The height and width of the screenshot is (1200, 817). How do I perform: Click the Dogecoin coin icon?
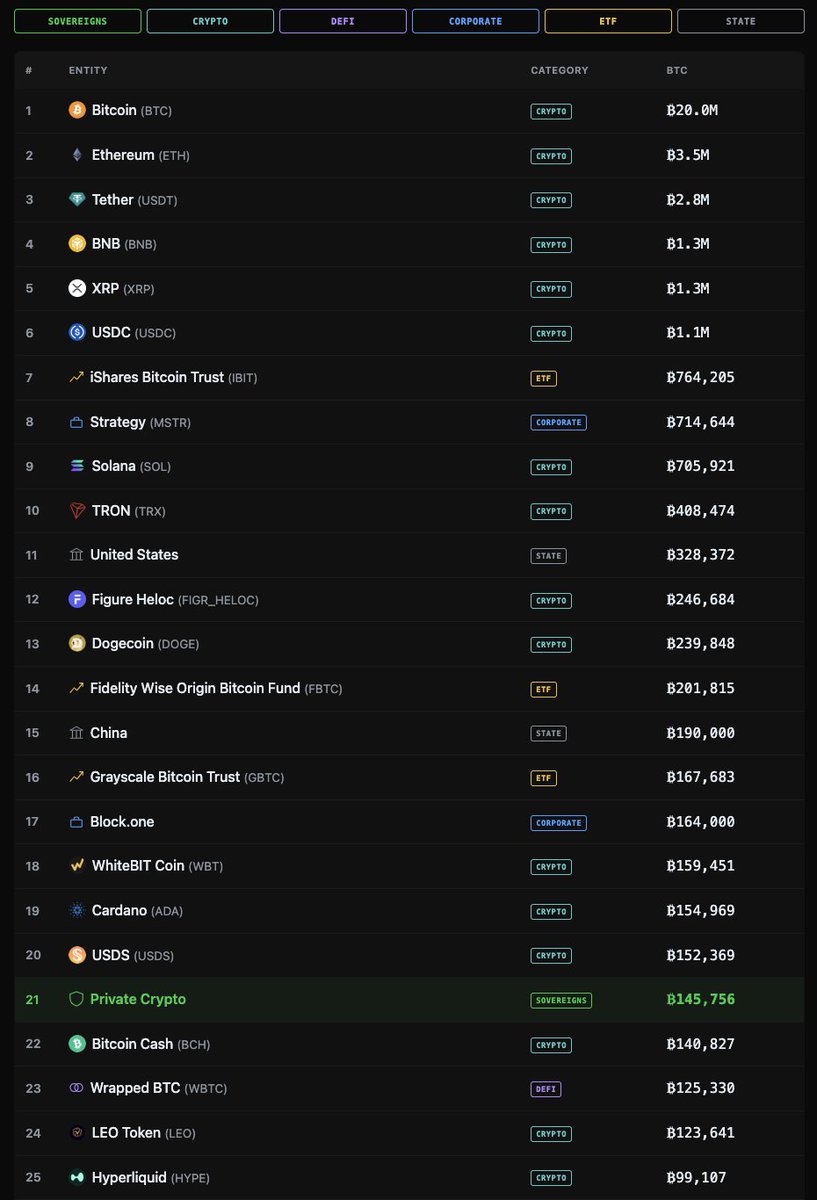pos(77,643)
